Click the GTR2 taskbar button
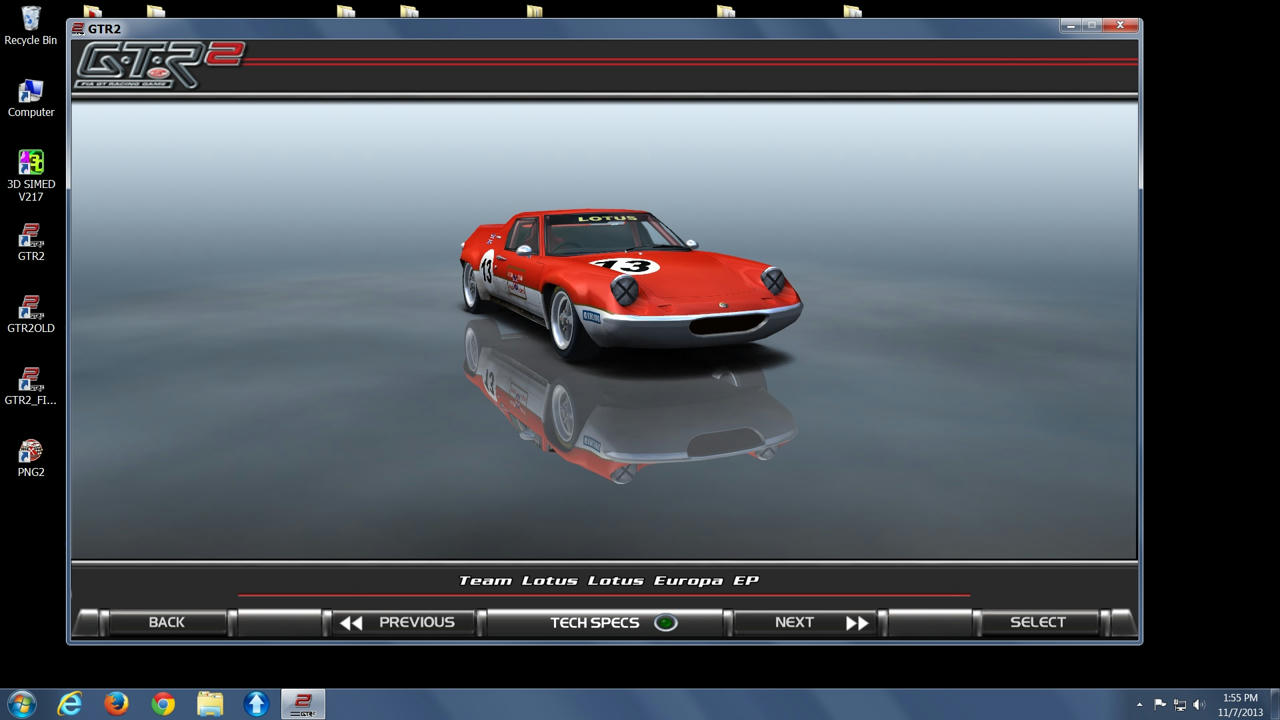Image resolution: width=1280 pixels, height=720 pixels. (x=303, y=704)
